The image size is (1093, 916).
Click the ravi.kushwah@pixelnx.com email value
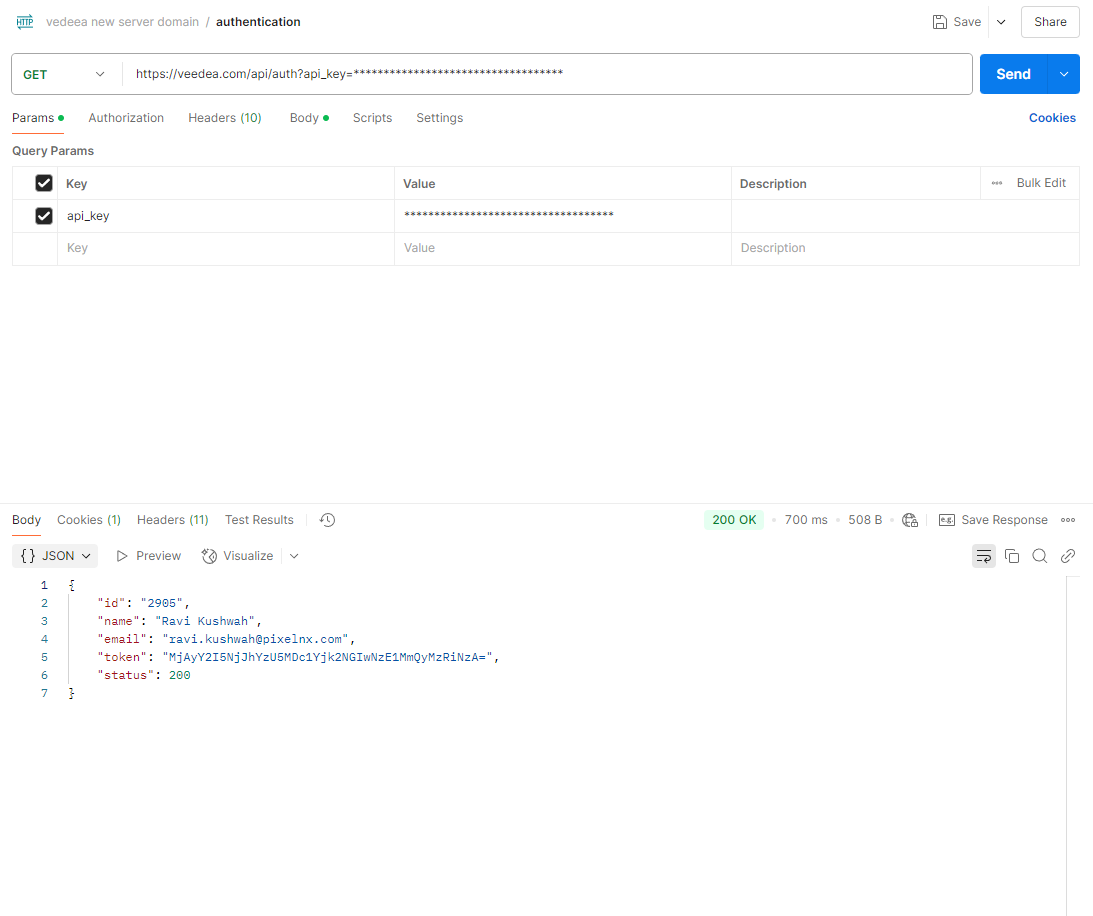point(255,639)
